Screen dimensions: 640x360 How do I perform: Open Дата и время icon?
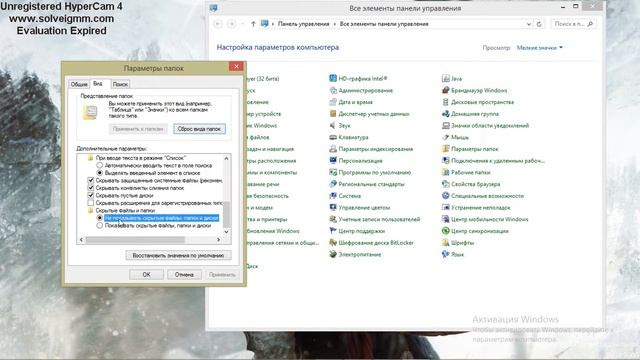point(333,102)
